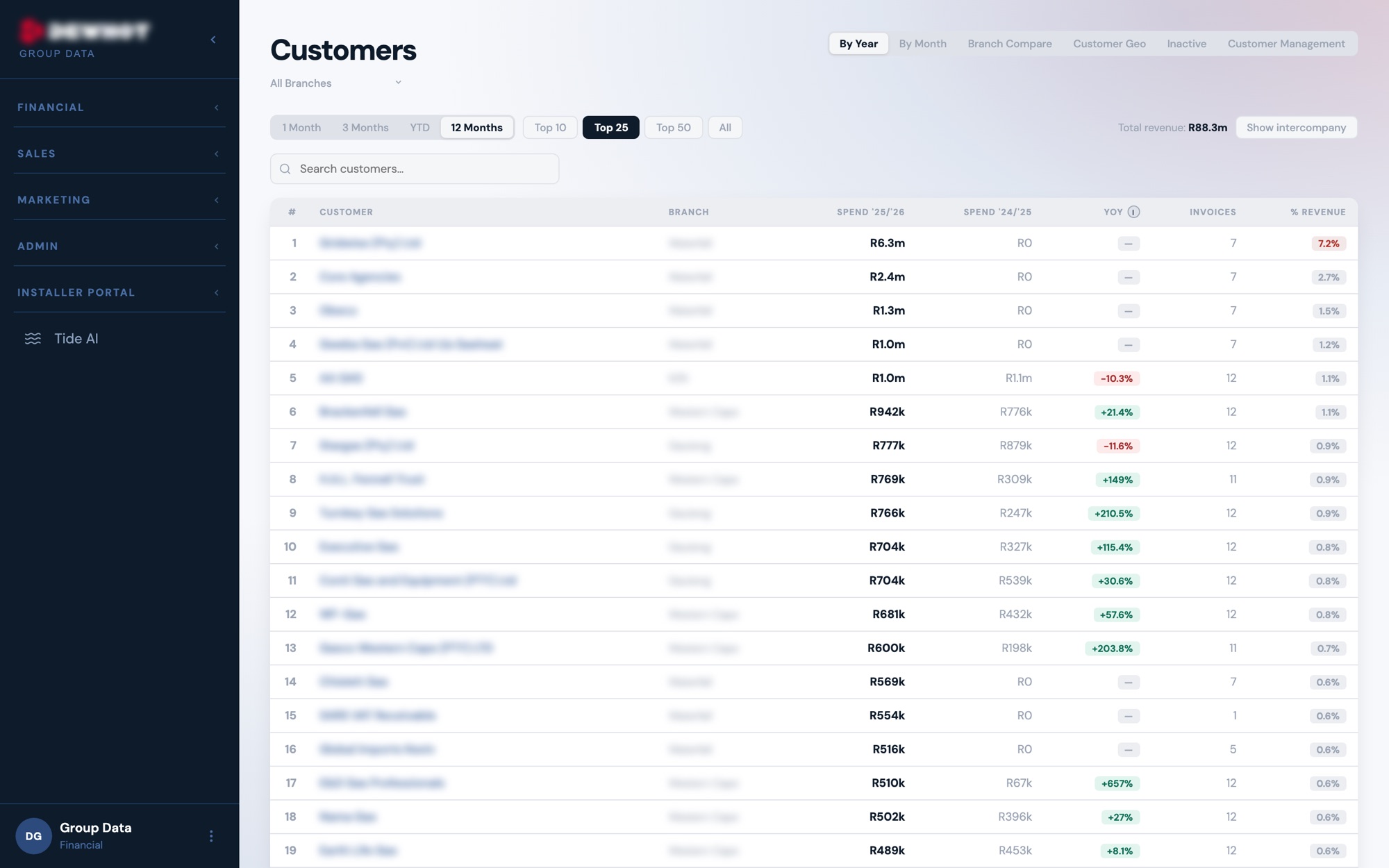The height and width of the screenshot is (868, 1389).
Task: Expand the Installer Portal section
Action: point(119,292)
